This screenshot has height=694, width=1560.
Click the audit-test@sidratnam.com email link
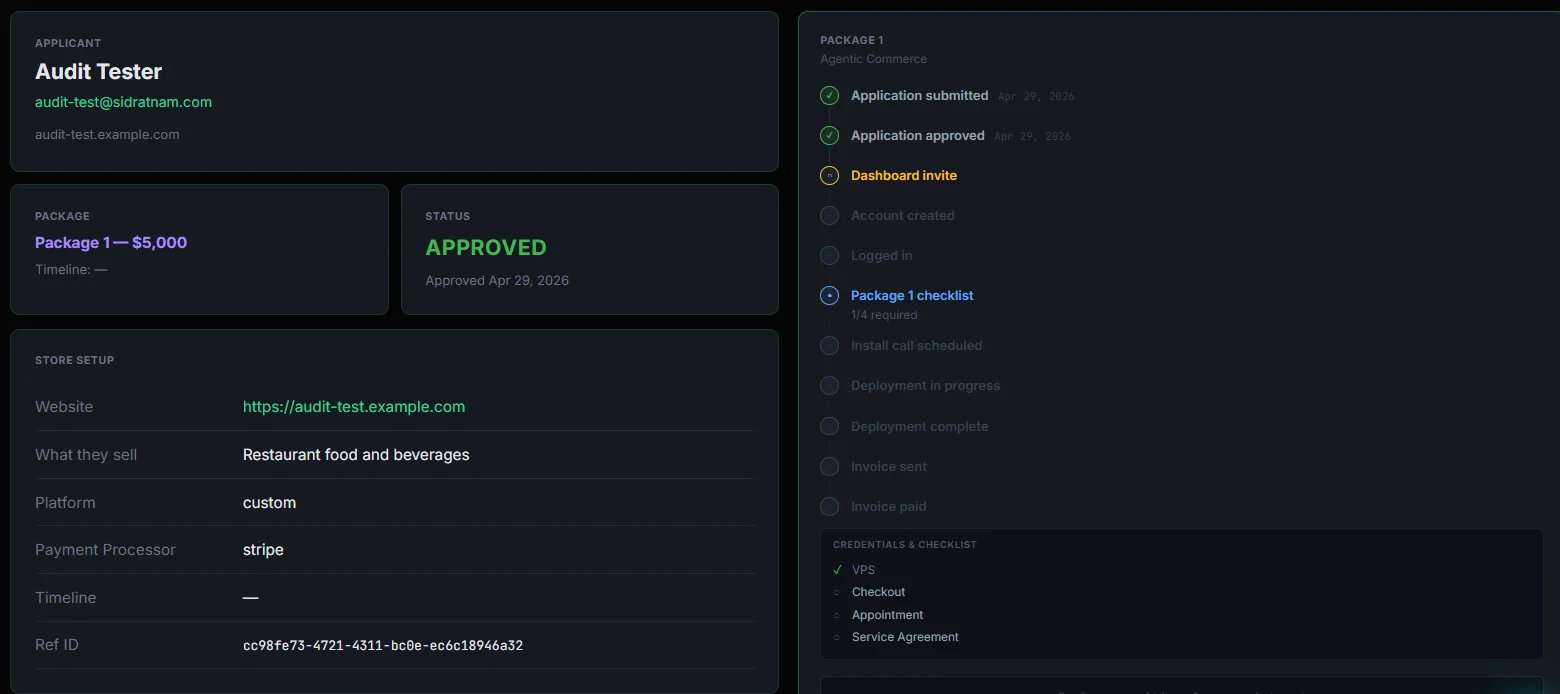tap(123, 102)
